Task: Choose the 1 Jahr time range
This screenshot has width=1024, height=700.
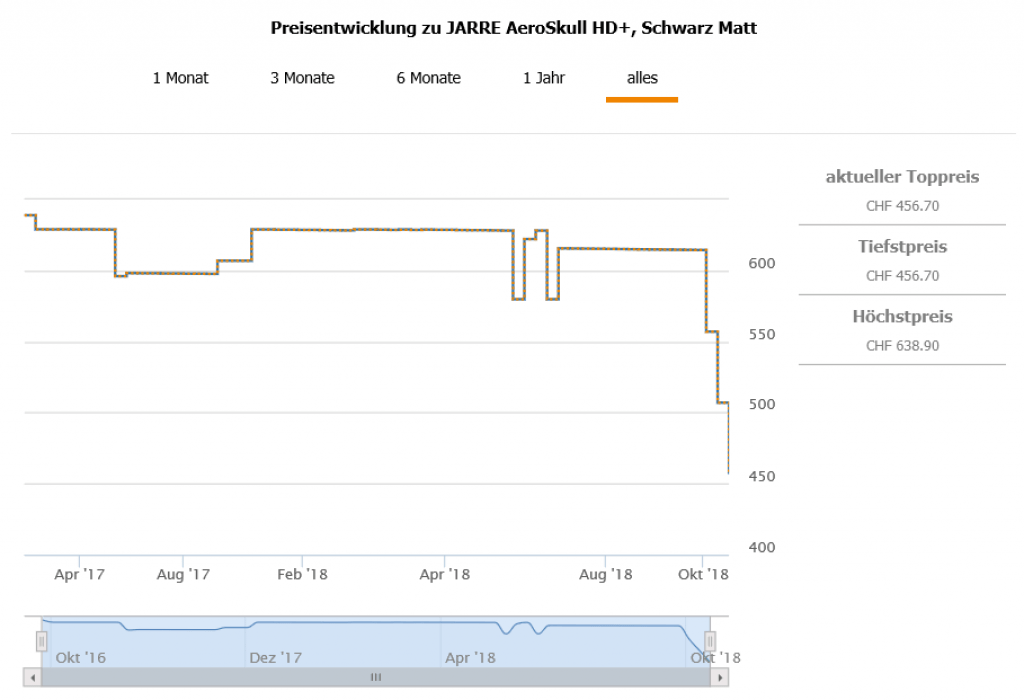Action: [x=544, y=78]
